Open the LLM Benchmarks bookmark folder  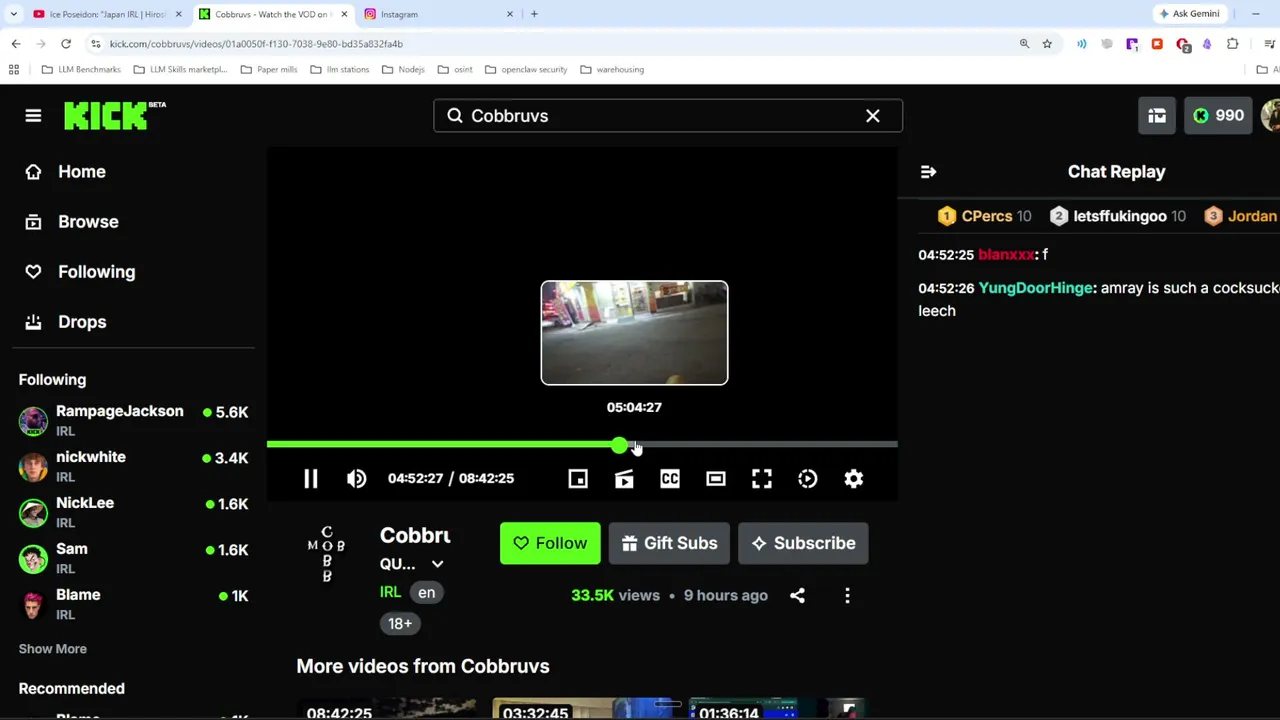tap(81, 70)
